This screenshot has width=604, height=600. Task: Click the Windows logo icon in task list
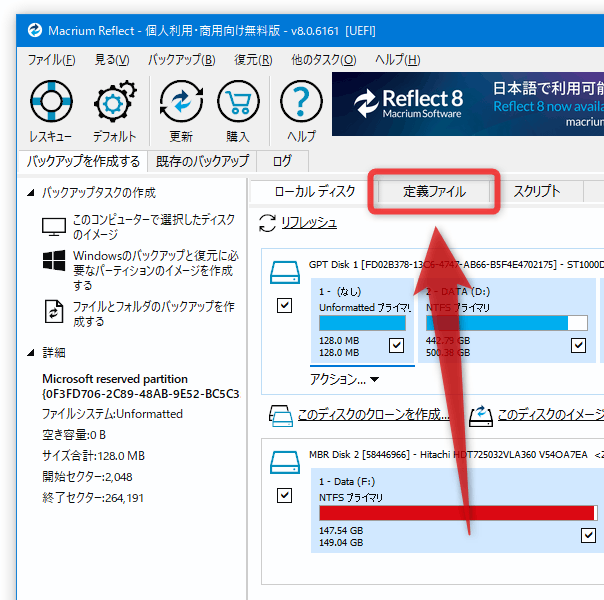coord(54,260)
